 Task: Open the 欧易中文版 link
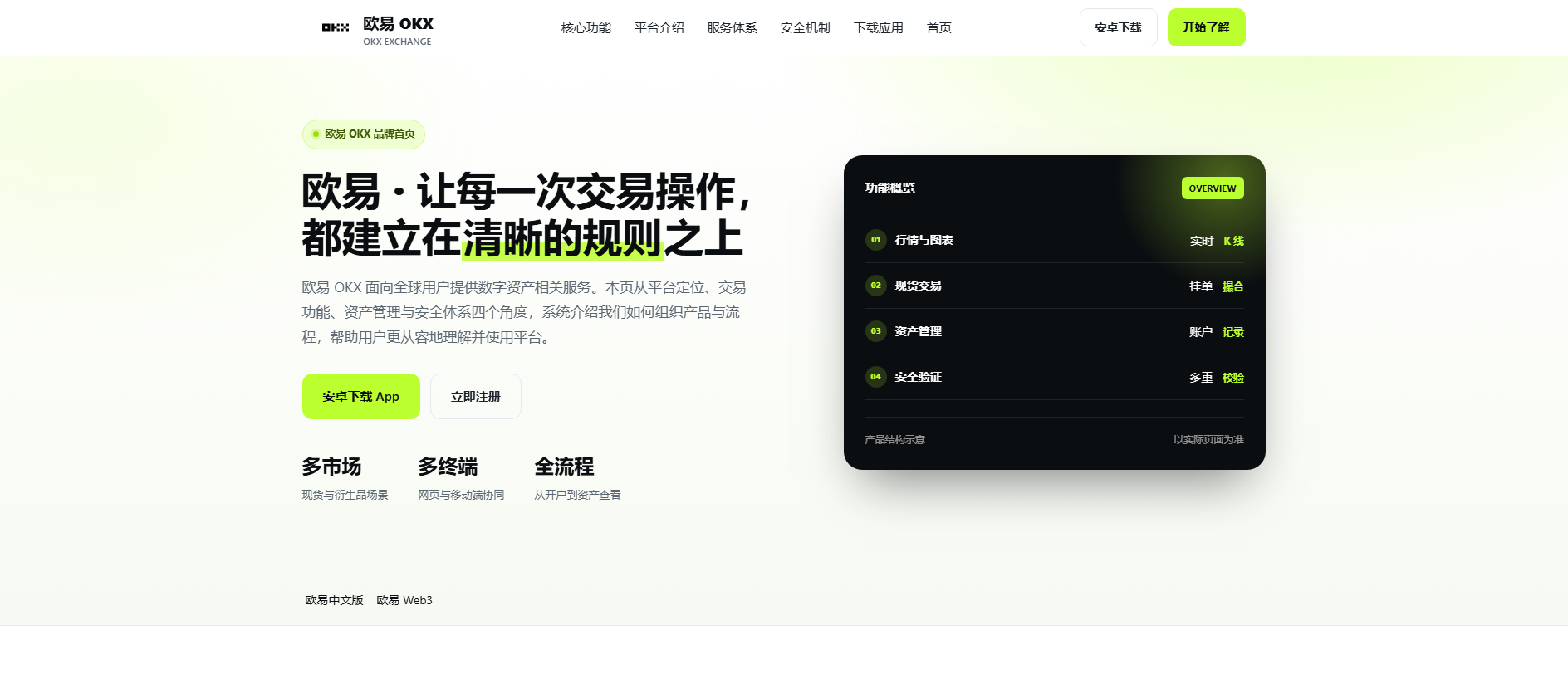[x=335, y=600]
